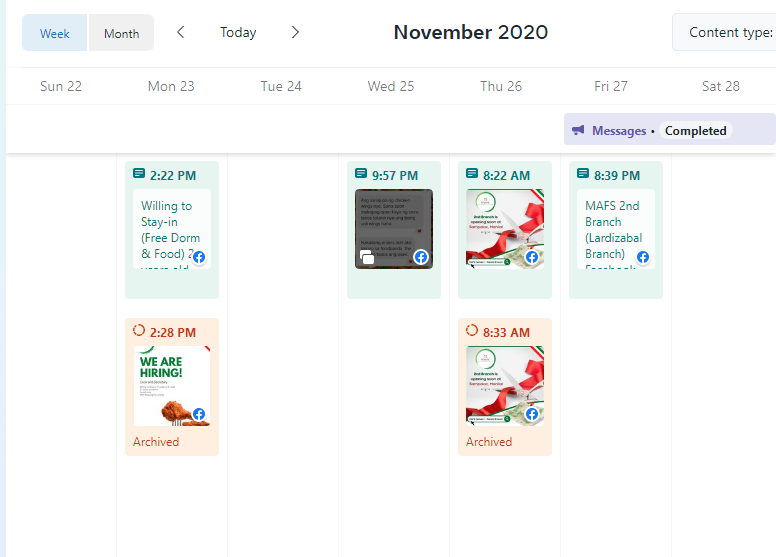Viewport: 776px width, 557px height.
Task: Jump to Today in the calendar
Action: coord(238,33)
